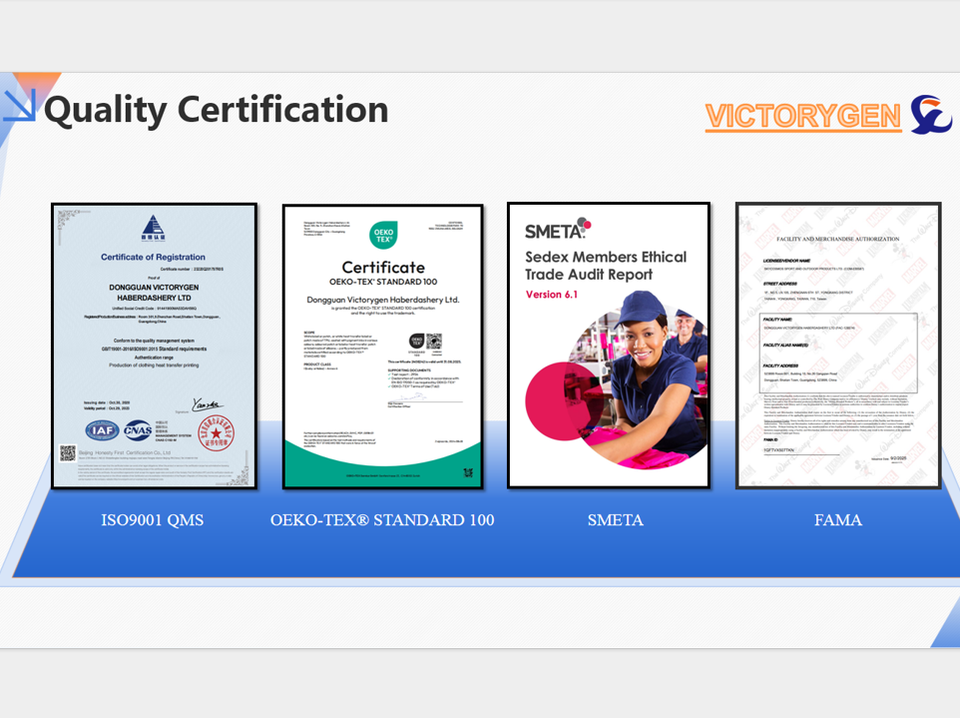Click the VICTORYGEN orange brand text
Viewport: 960px width, 718px height.
click(803, 116)
